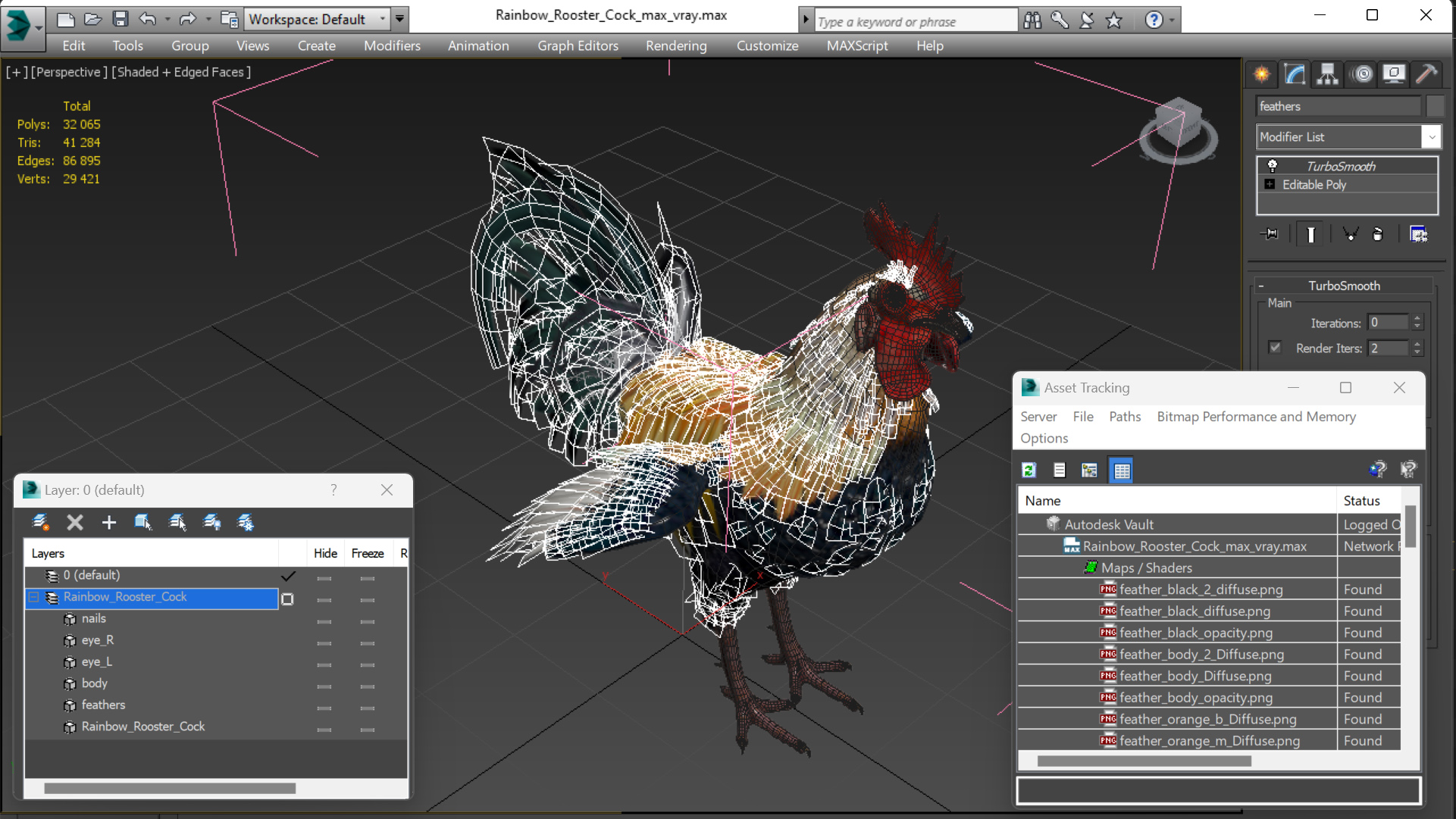The height and width of the screenshot is (819, 1456).
Task: Click the search keyword input field
Action: click(916, 21)
